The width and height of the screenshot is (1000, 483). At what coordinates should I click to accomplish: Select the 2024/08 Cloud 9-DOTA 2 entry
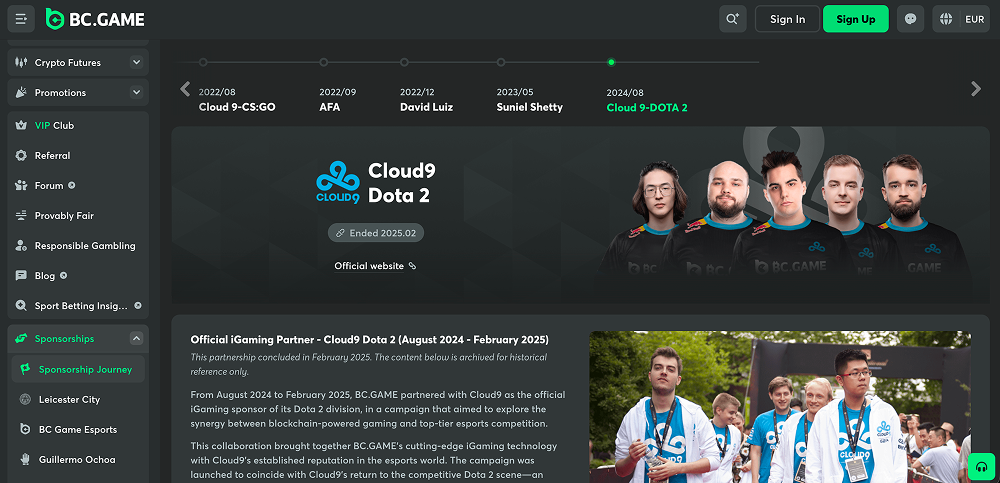point(647,100)
